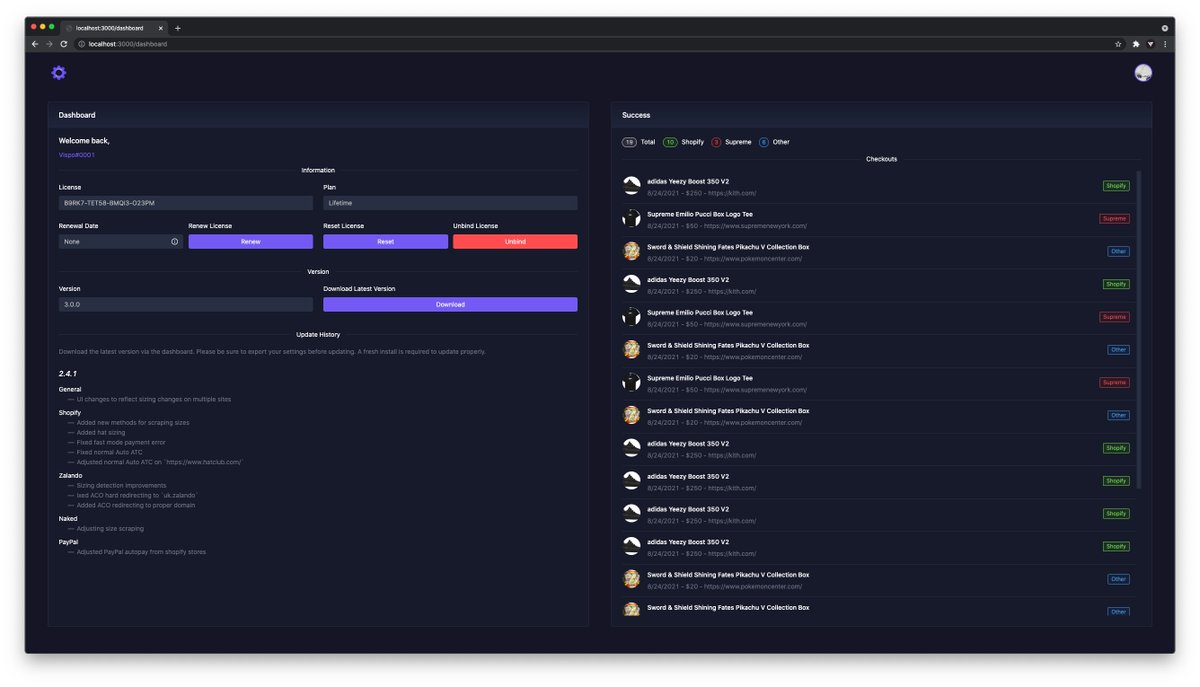Viewport: 1200px width, 687px height.
Task: Open a new browser tab with plus
Action: pyautogui.click(x=178, y=28)
